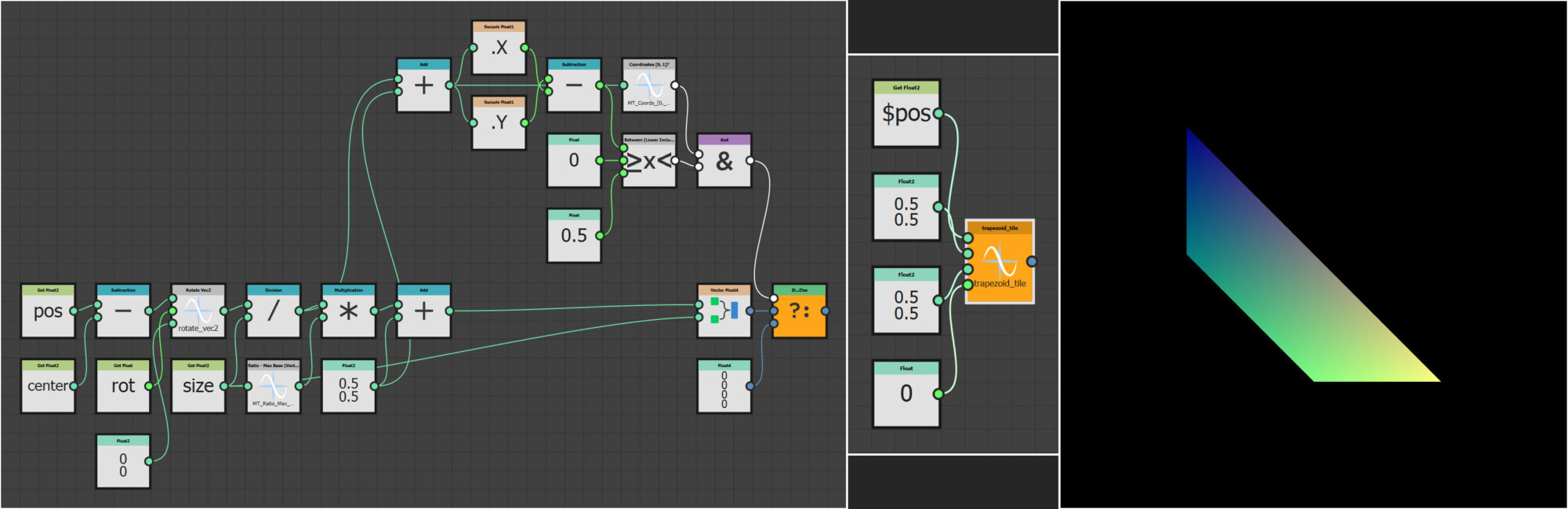Select the Division node

(274, 311)
